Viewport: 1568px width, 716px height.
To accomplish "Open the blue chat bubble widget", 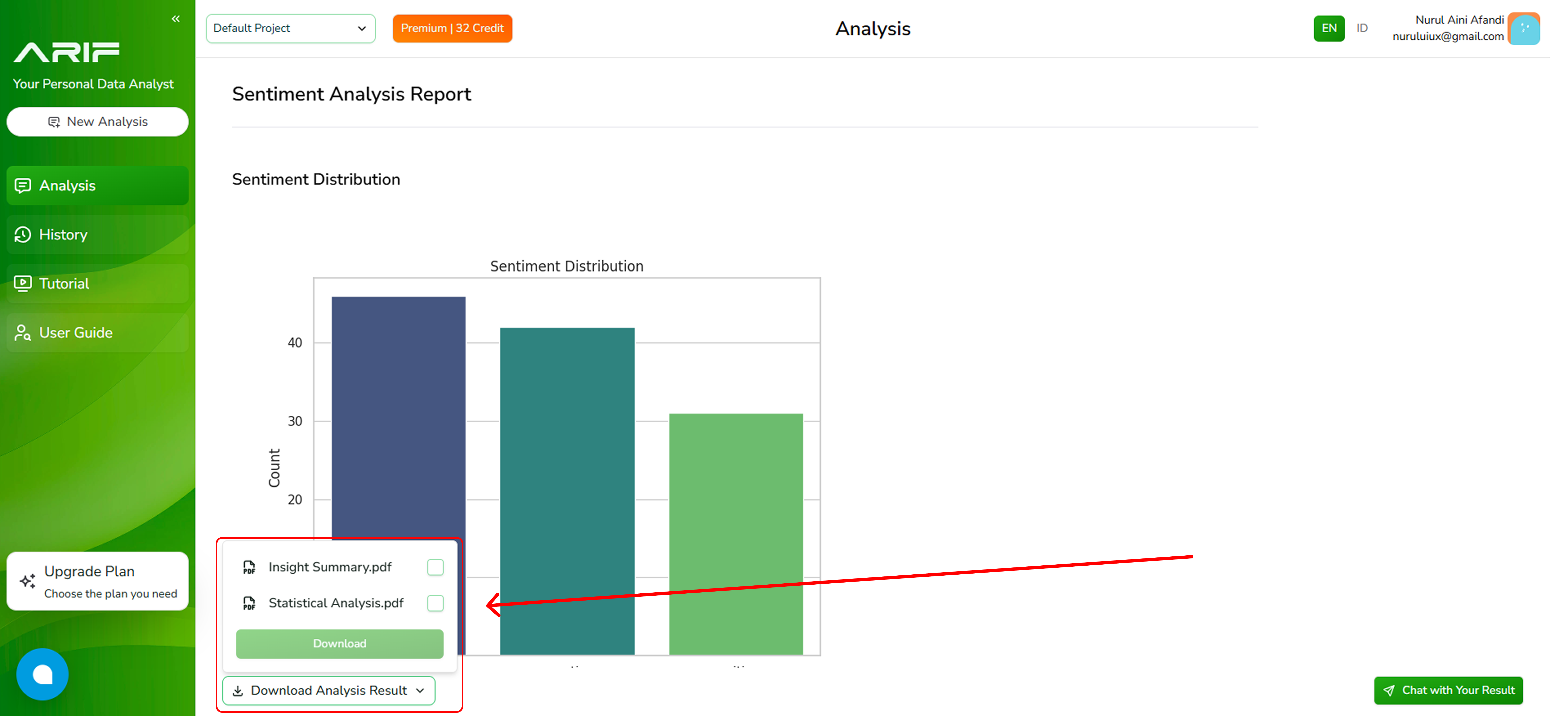I will (43, 674).
